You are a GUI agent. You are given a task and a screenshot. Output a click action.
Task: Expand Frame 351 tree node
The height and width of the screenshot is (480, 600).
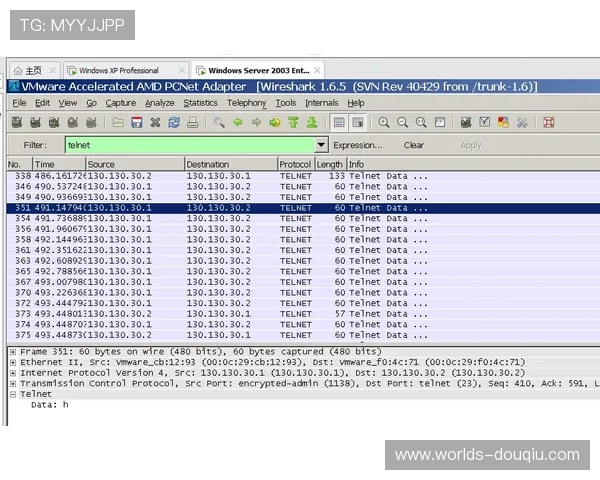click(13, 352)
